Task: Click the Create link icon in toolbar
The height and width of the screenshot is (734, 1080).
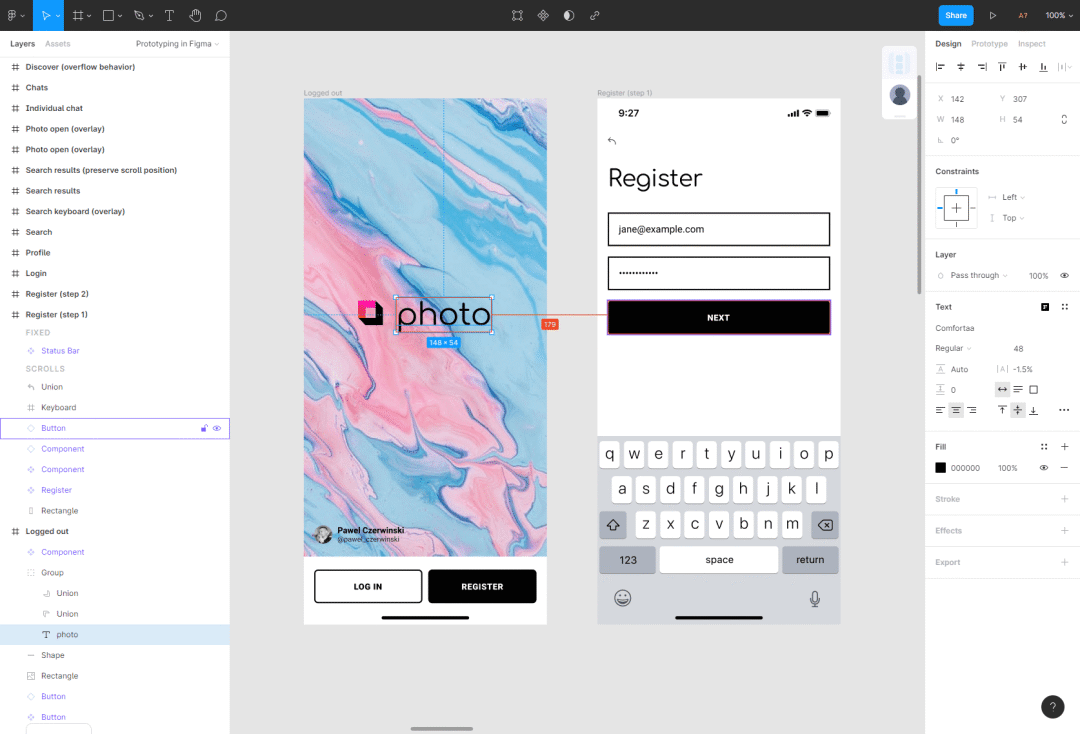Action: (x=595, y=15)
